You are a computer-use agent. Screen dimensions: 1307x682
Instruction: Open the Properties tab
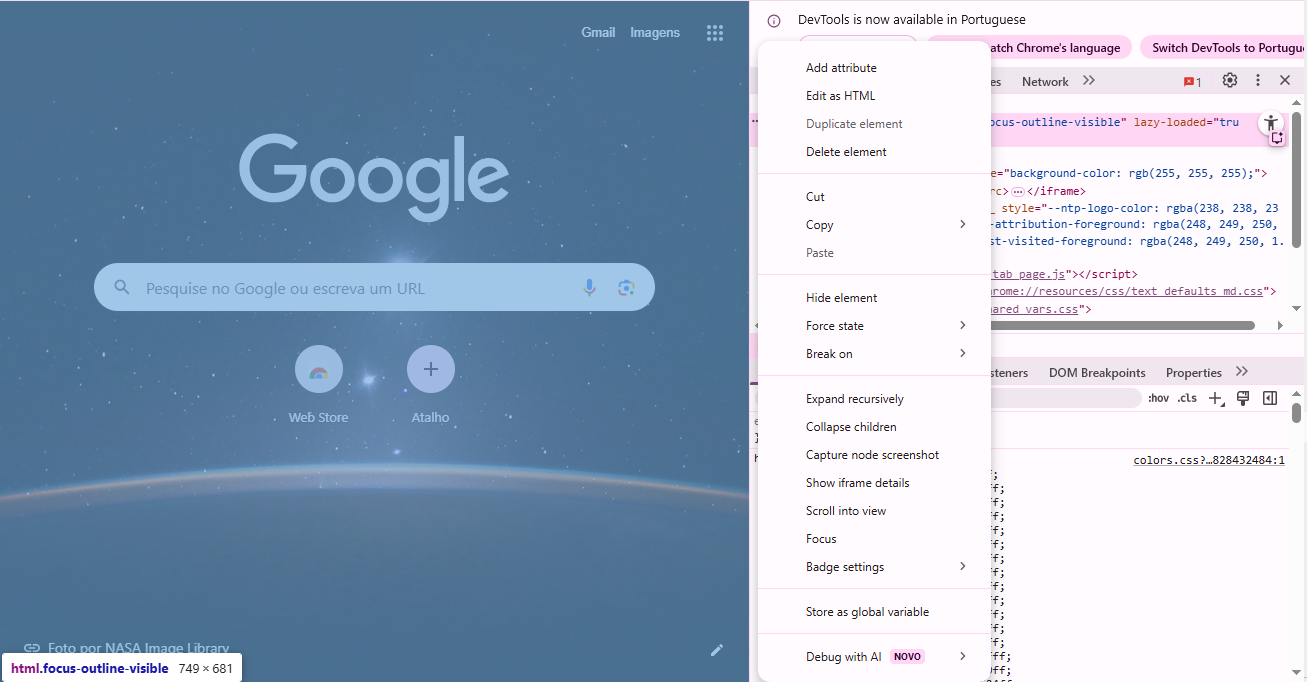coord(1193,373)
